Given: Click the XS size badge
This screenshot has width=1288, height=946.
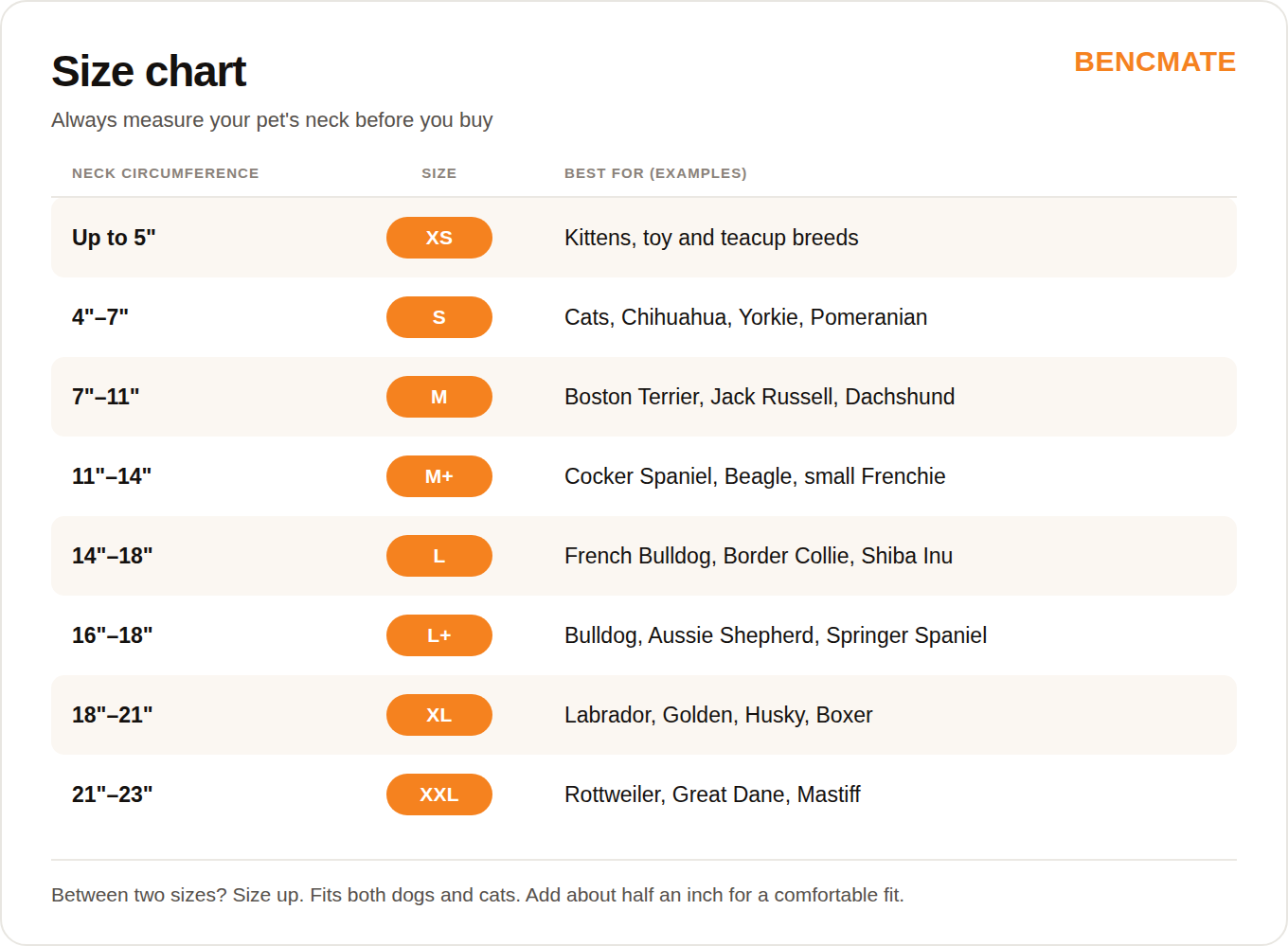Looking at the screenshot, I should pos(438,238).
